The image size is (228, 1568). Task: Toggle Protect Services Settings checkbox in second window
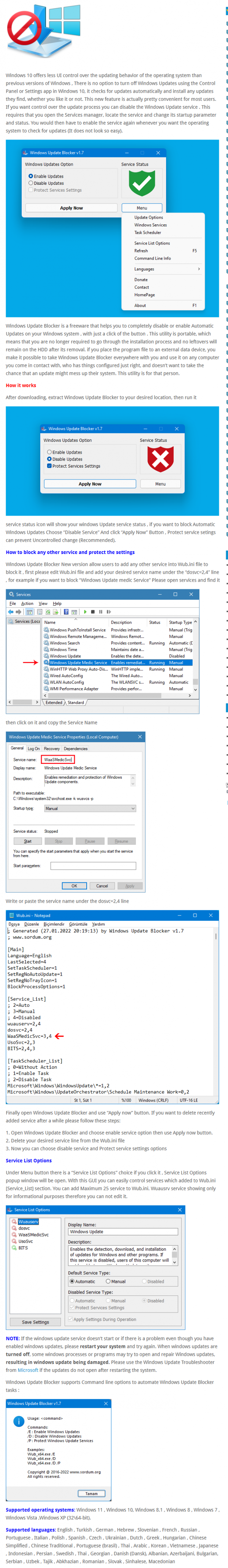(49, 466)
